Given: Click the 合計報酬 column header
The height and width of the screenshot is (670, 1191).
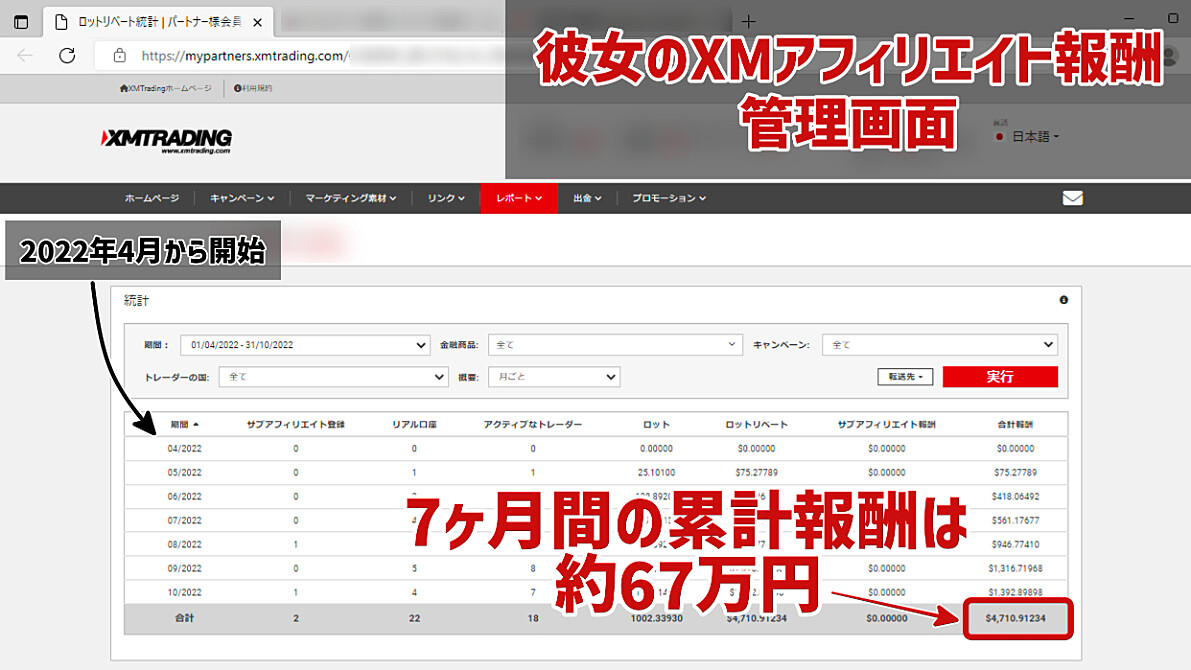Looking at the screenshot, I should click(1016, 425).
